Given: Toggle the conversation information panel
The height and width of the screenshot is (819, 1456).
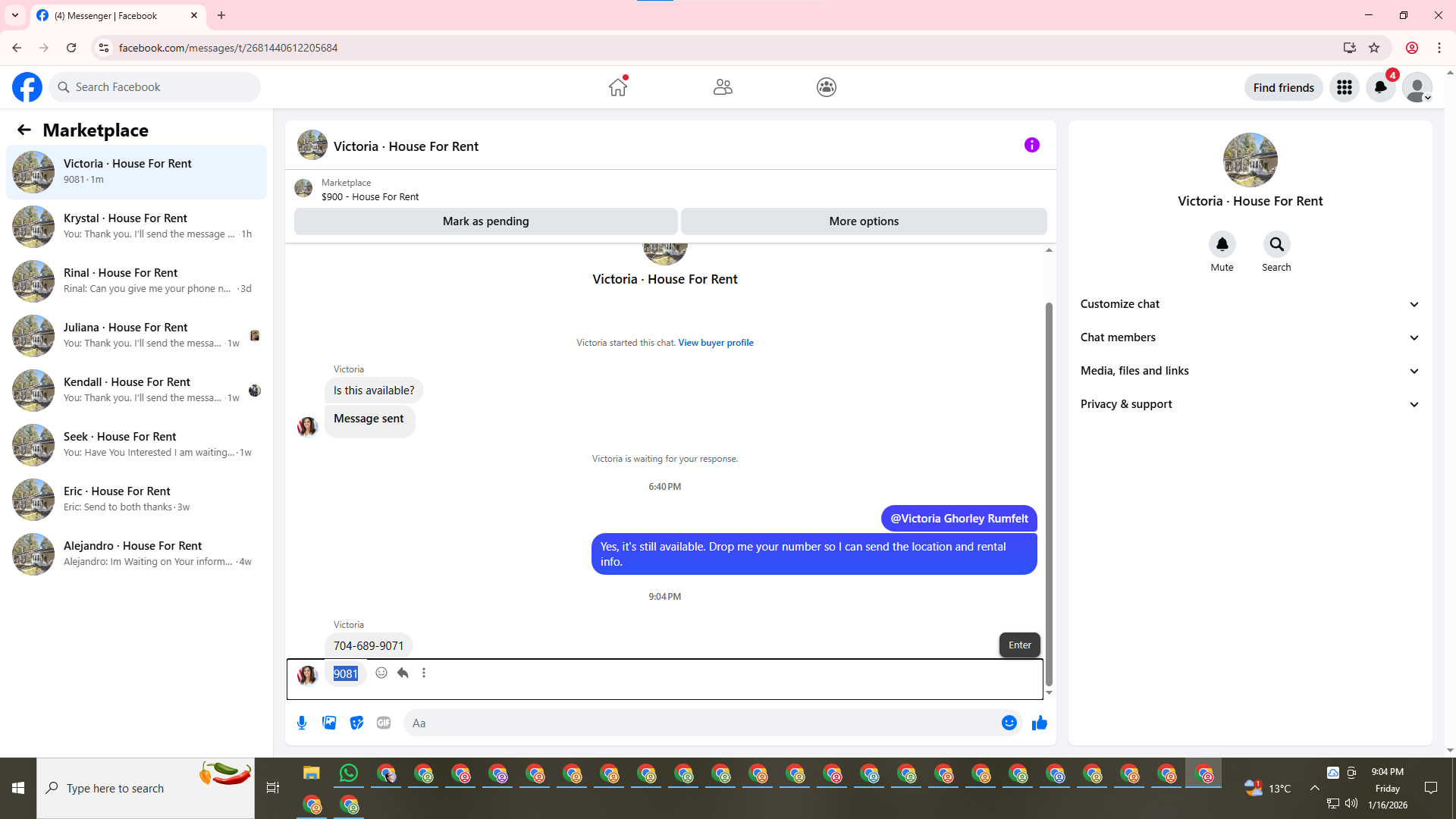Looking at the screenshot, I should pyautogui.click(x=1031, y=145).
